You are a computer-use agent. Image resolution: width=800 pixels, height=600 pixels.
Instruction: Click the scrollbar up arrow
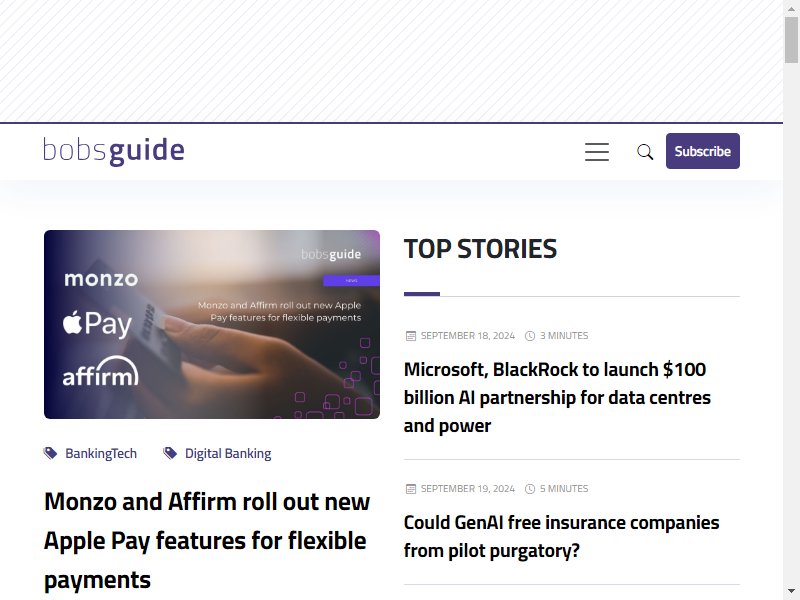click(x=791, y=7)
